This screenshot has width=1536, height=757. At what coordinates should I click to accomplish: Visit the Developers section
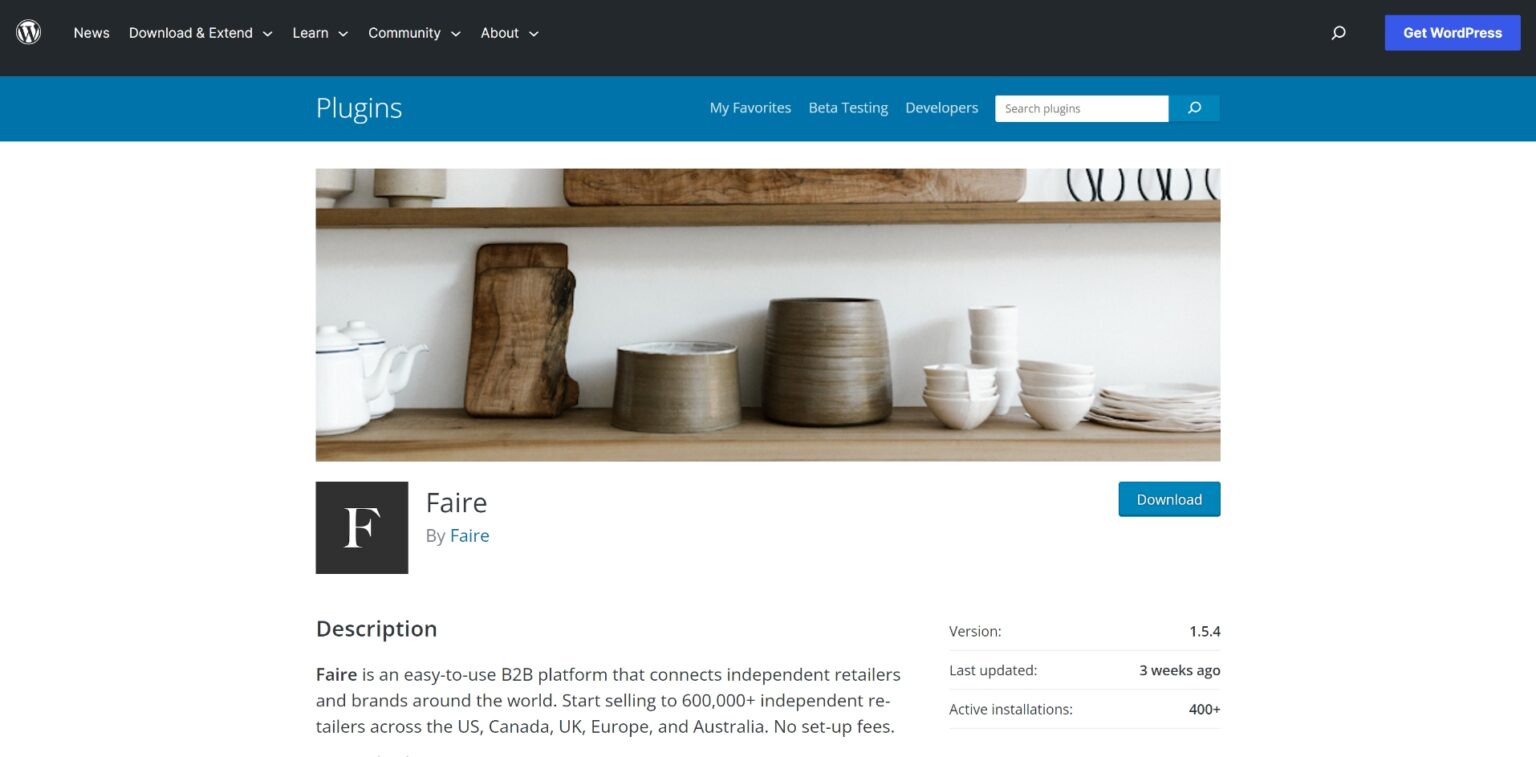click(x=941, y=108)
